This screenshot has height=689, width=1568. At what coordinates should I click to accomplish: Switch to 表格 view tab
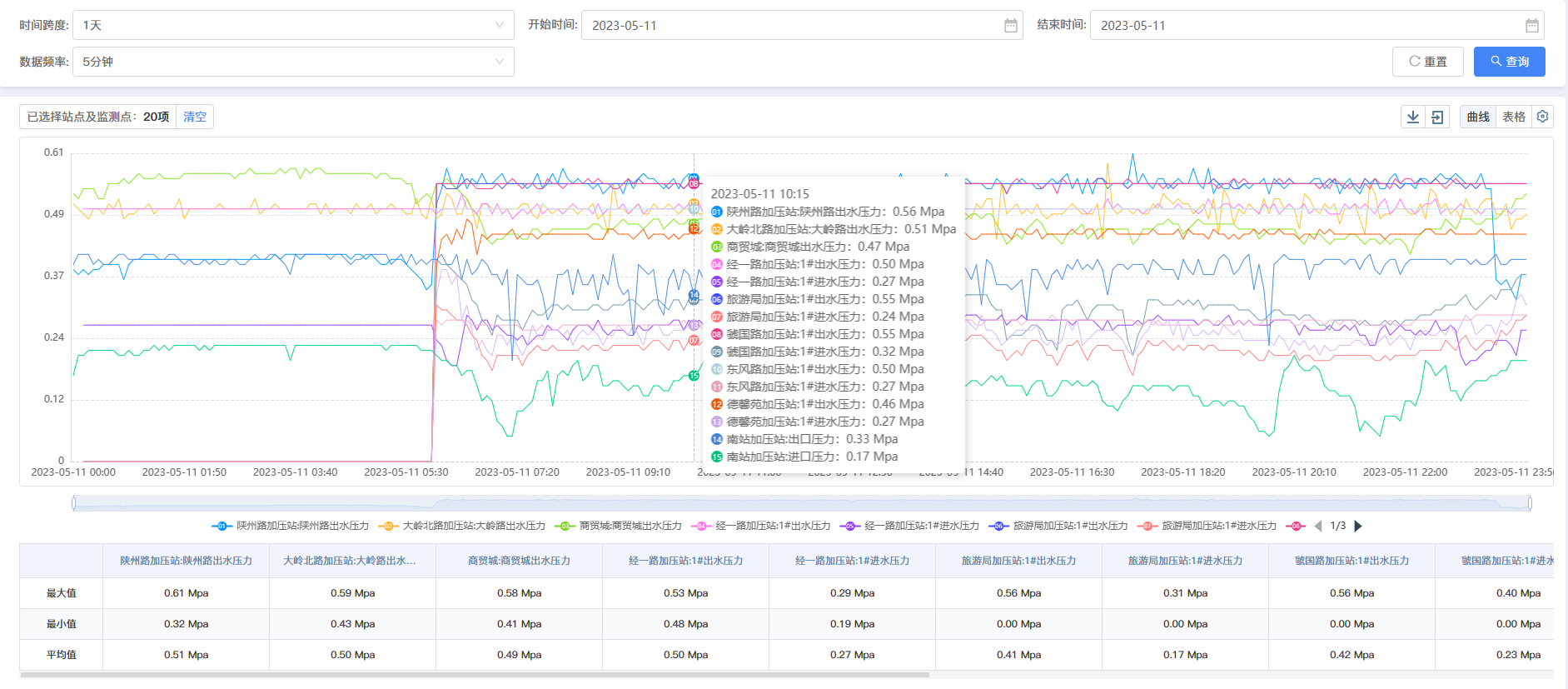1513,117
